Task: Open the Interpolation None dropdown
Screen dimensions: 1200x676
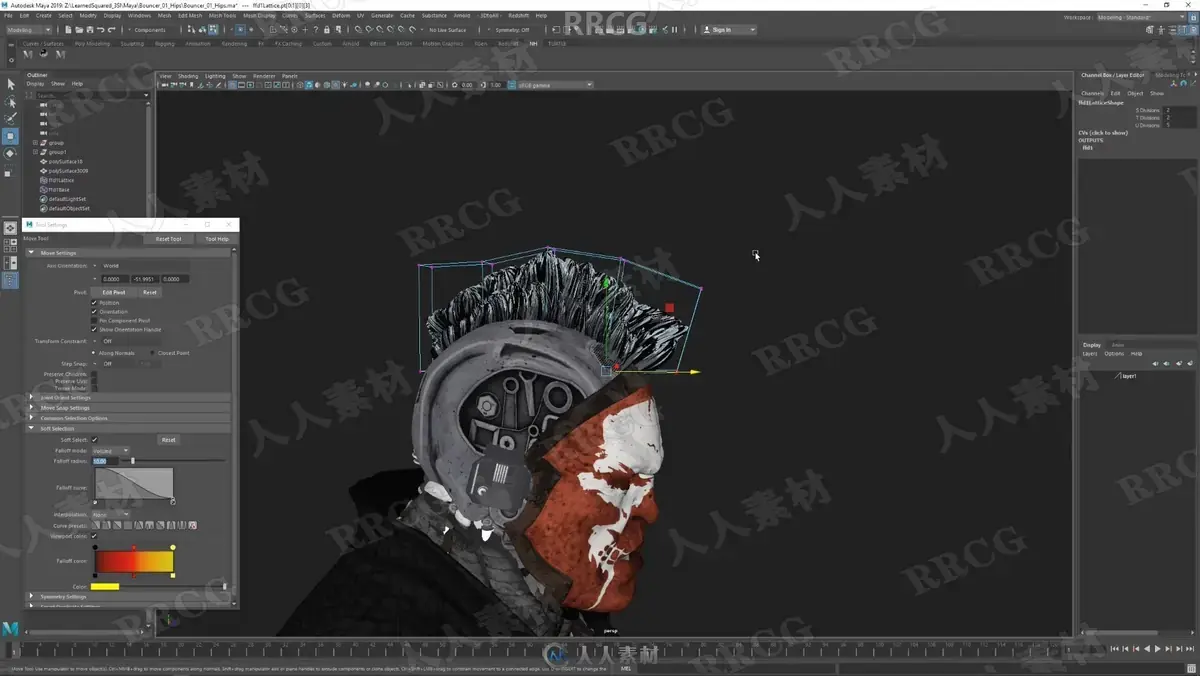Action: [x=111, y=514]
